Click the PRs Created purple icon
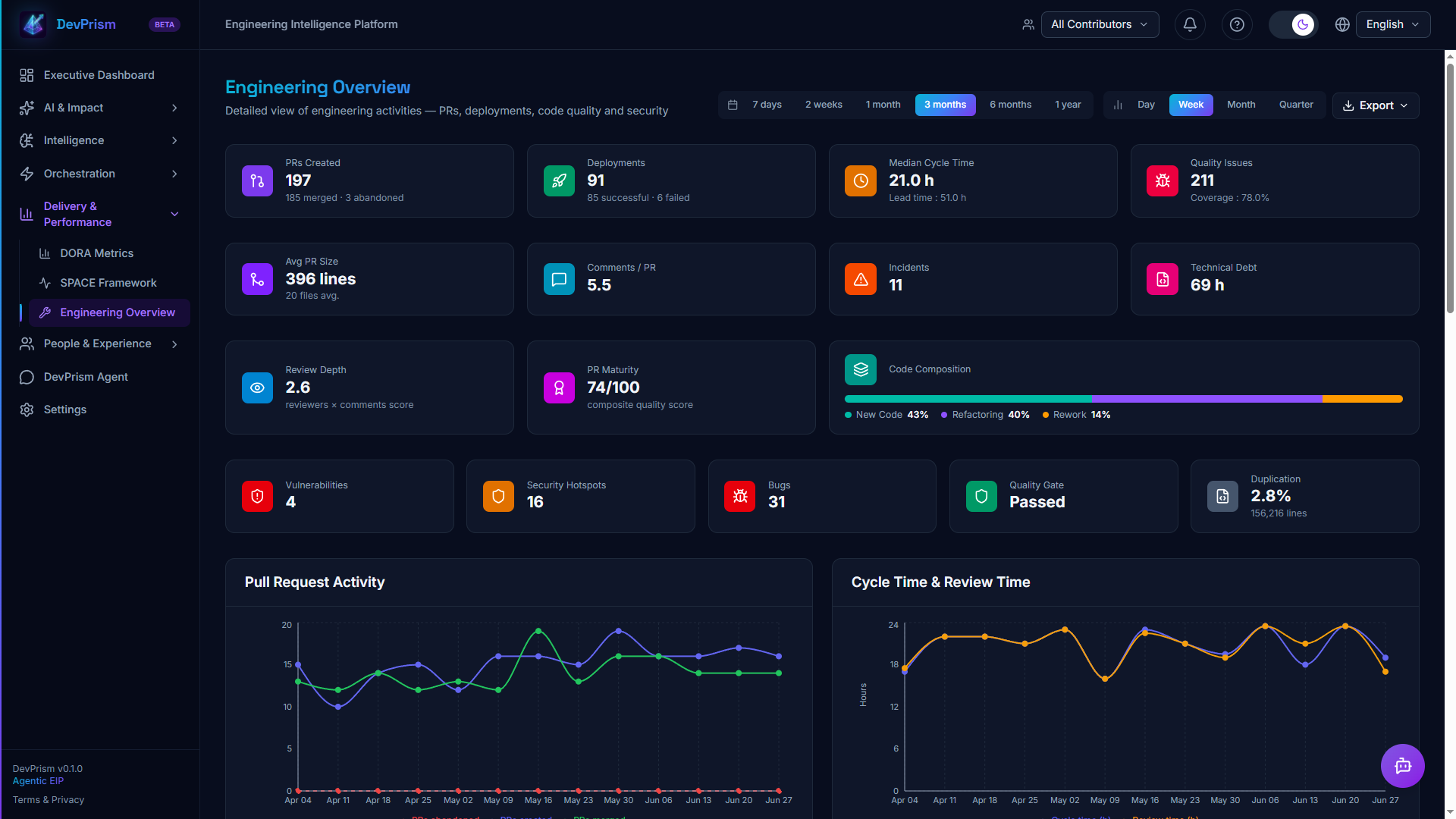 coord(257,180)
